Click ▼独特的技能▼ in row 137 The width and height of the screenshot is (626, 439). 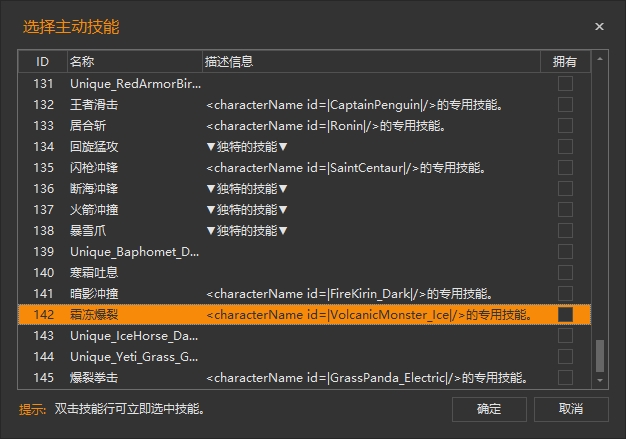pyautogui.click(x=247, y=210)
